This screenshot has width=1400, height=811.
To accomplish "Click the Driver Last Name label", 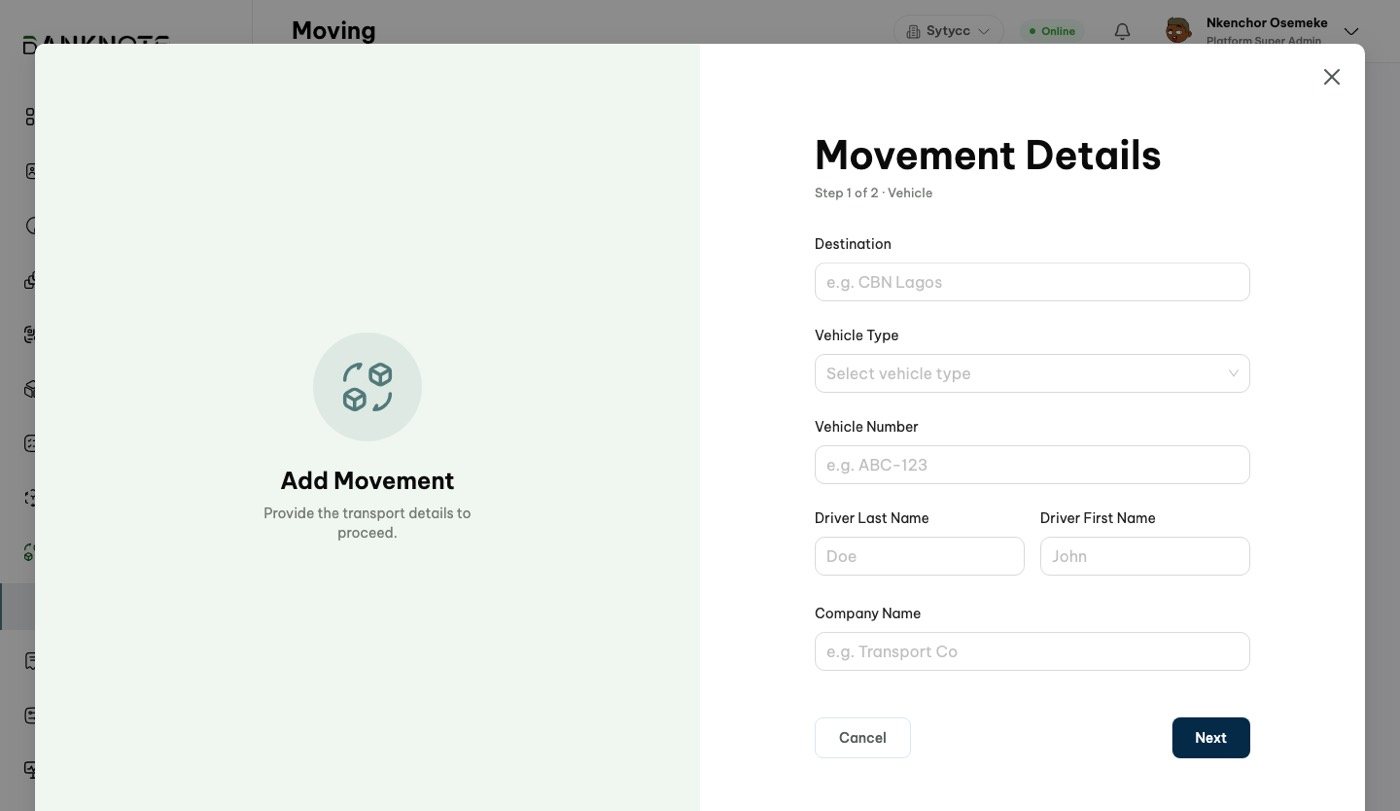I will [x=872, y=518].
